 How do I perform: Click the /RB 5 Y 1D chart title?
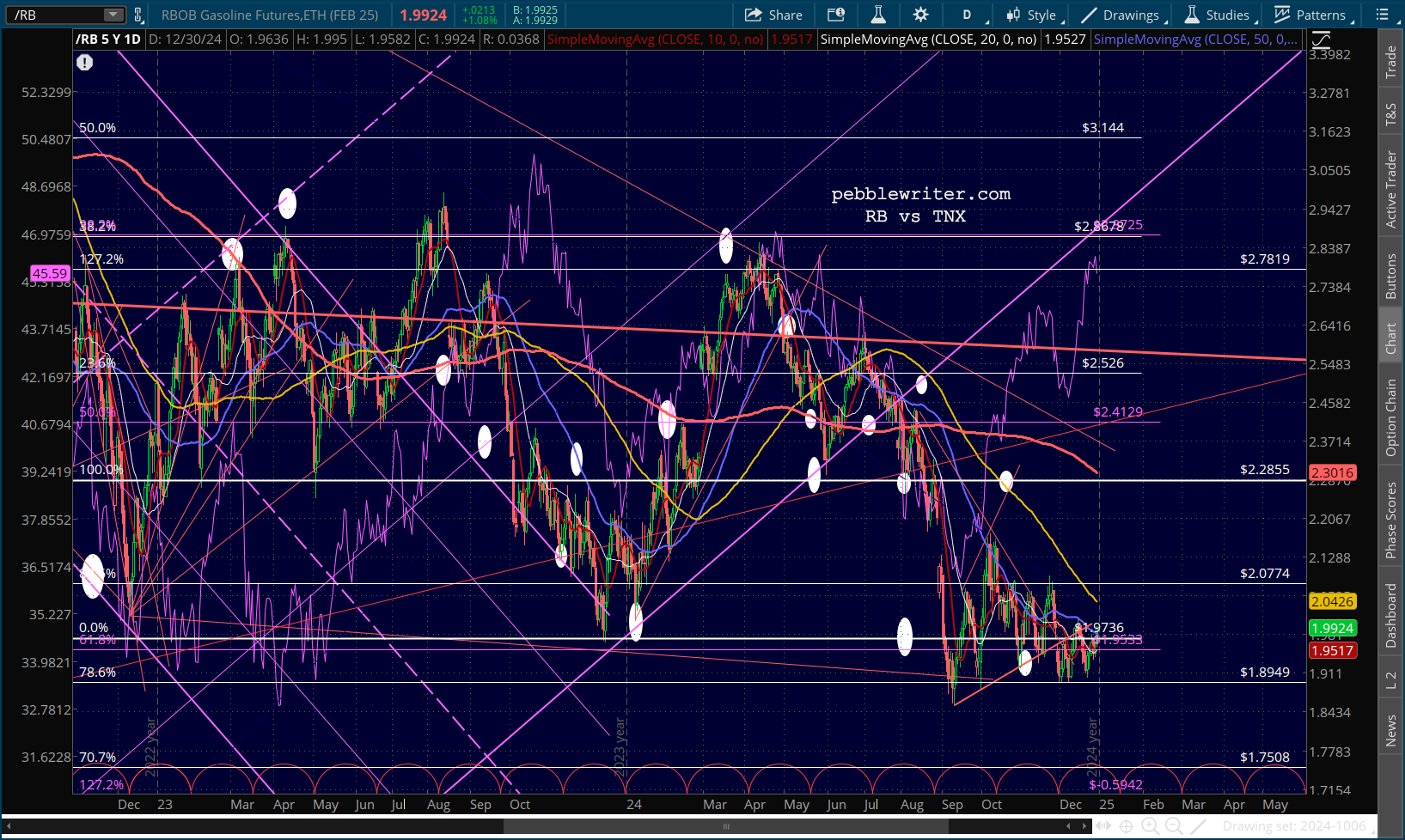[x=107, y=40]
